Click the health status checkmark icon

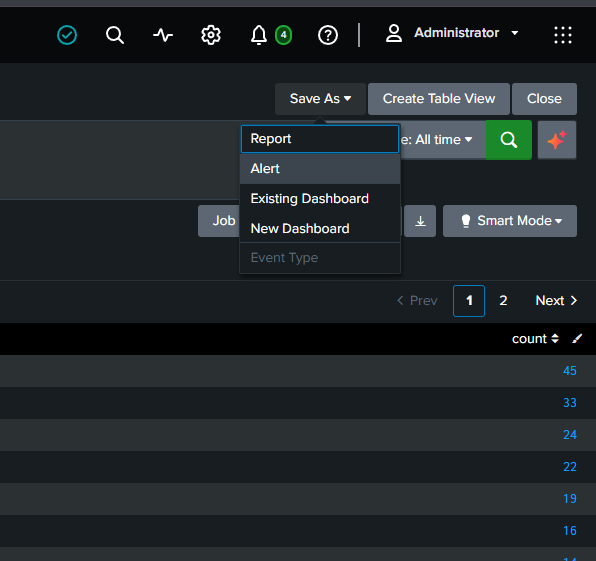[67, 35]
